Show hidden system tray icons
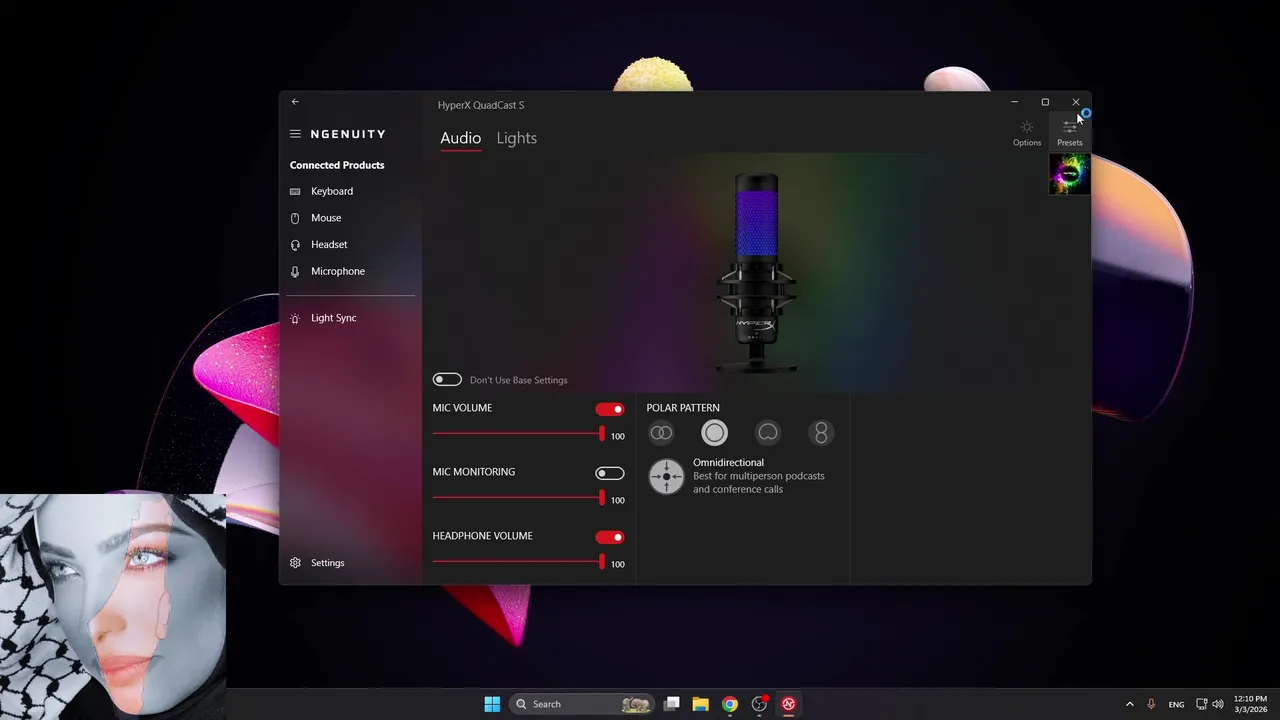 [x=1130, y=704]
